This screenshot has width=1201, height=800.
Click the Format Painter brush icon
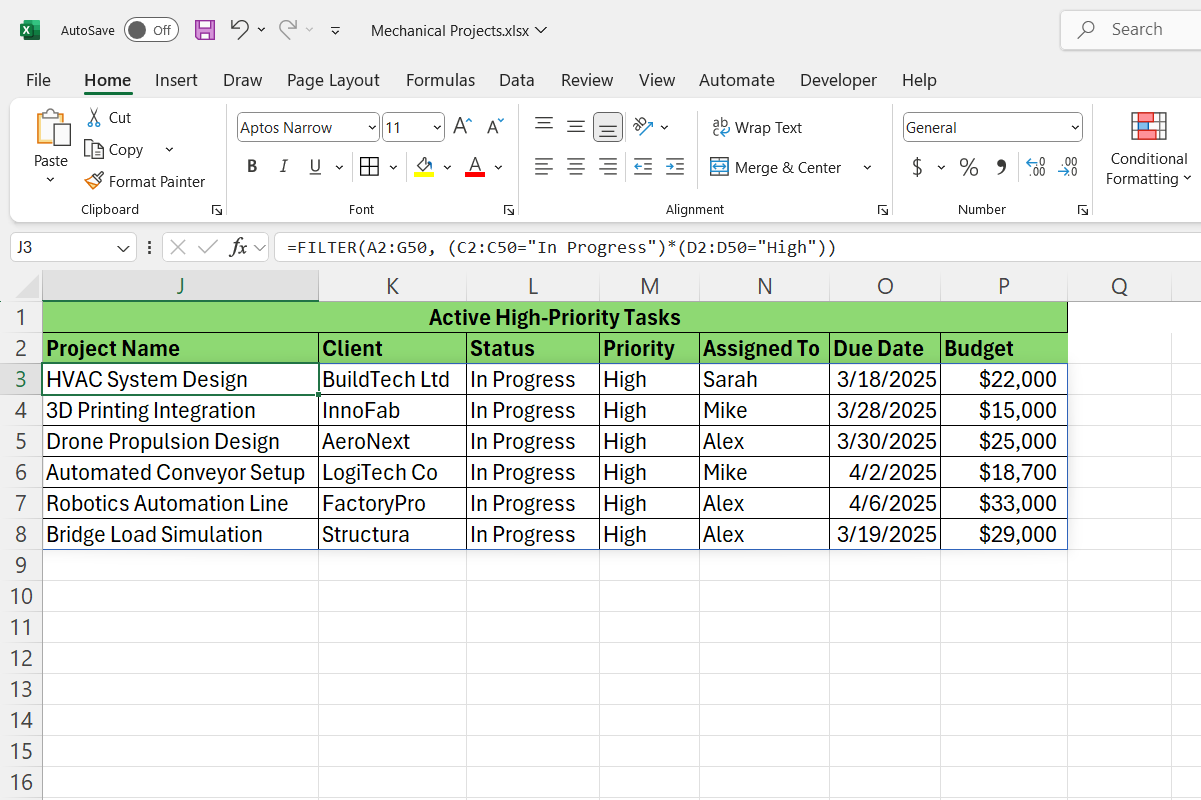tap(94, 181)
